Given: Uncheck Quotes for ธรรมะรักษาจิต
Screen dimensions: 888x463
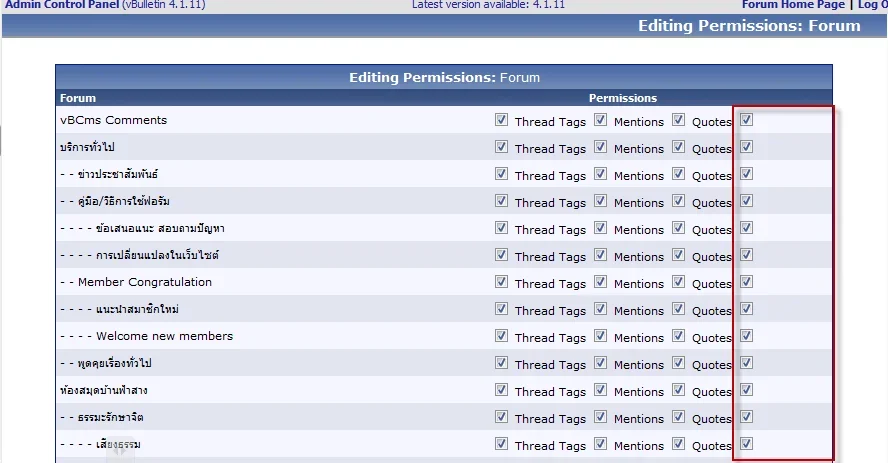Looking at the screenshot, I should (x=678, y=417).
